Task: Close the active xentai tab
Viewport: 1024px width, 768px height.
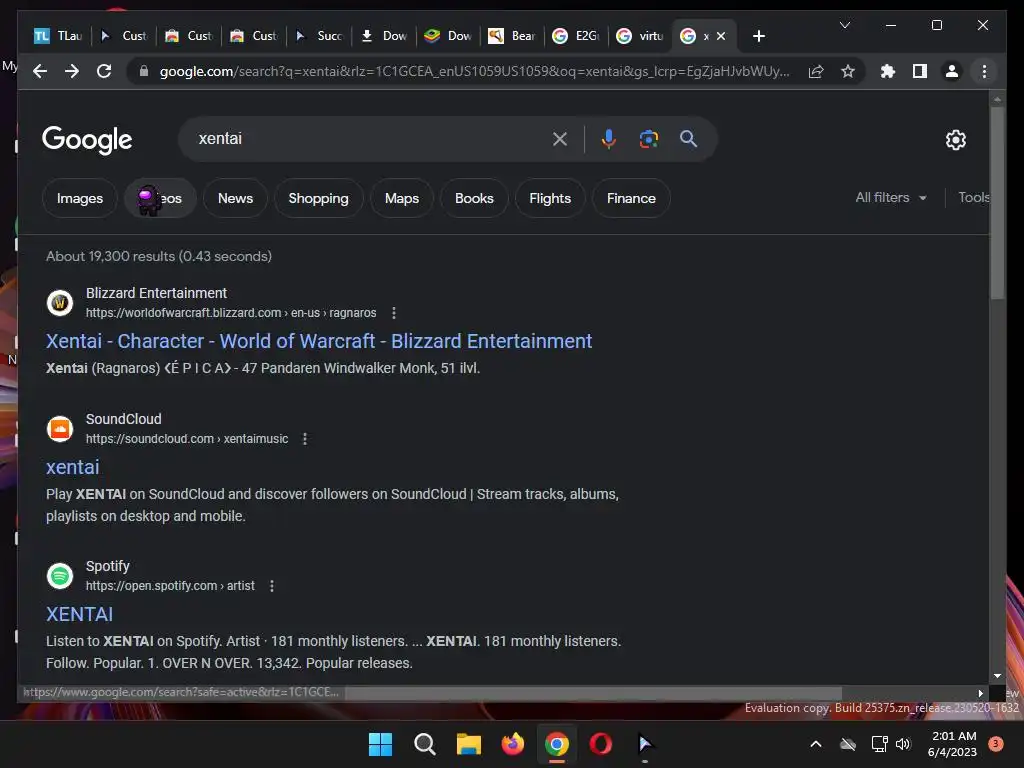Action: coord(721,36)
